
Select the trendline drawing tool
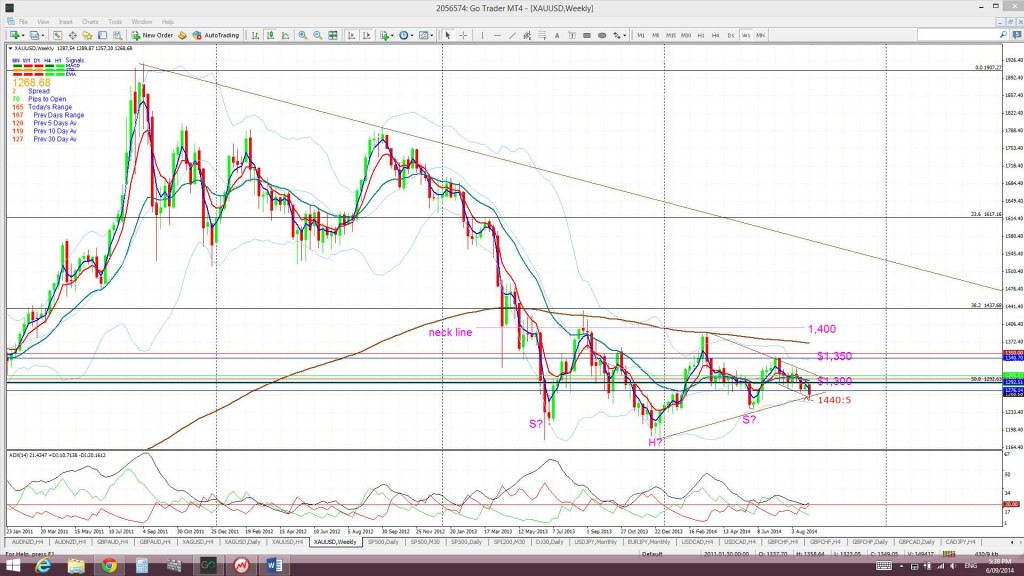[x=512, y=35]
